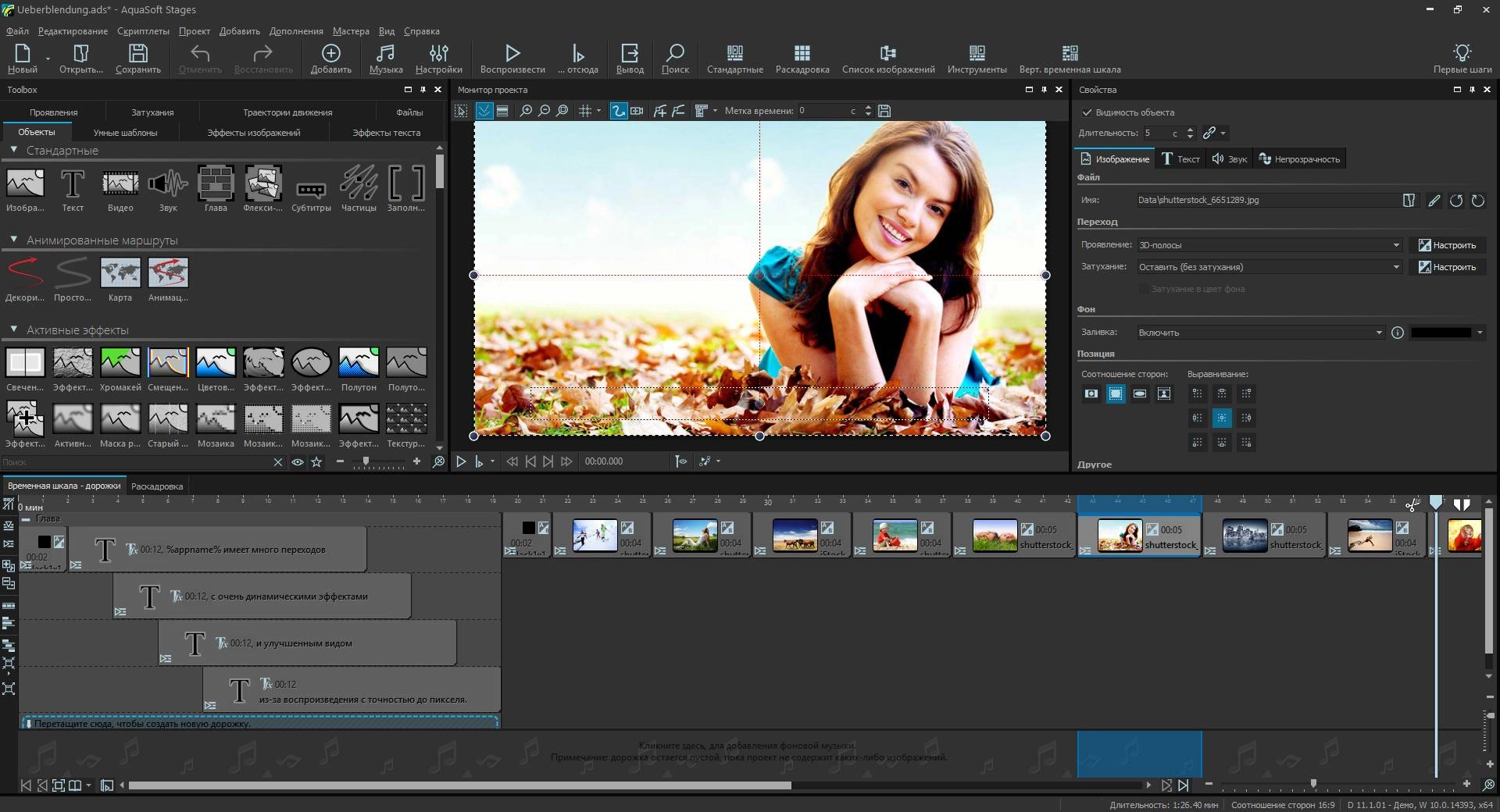Click the save timestamp disk icon in monitor
Screen dimensions: 1500x812
[884, 111]
